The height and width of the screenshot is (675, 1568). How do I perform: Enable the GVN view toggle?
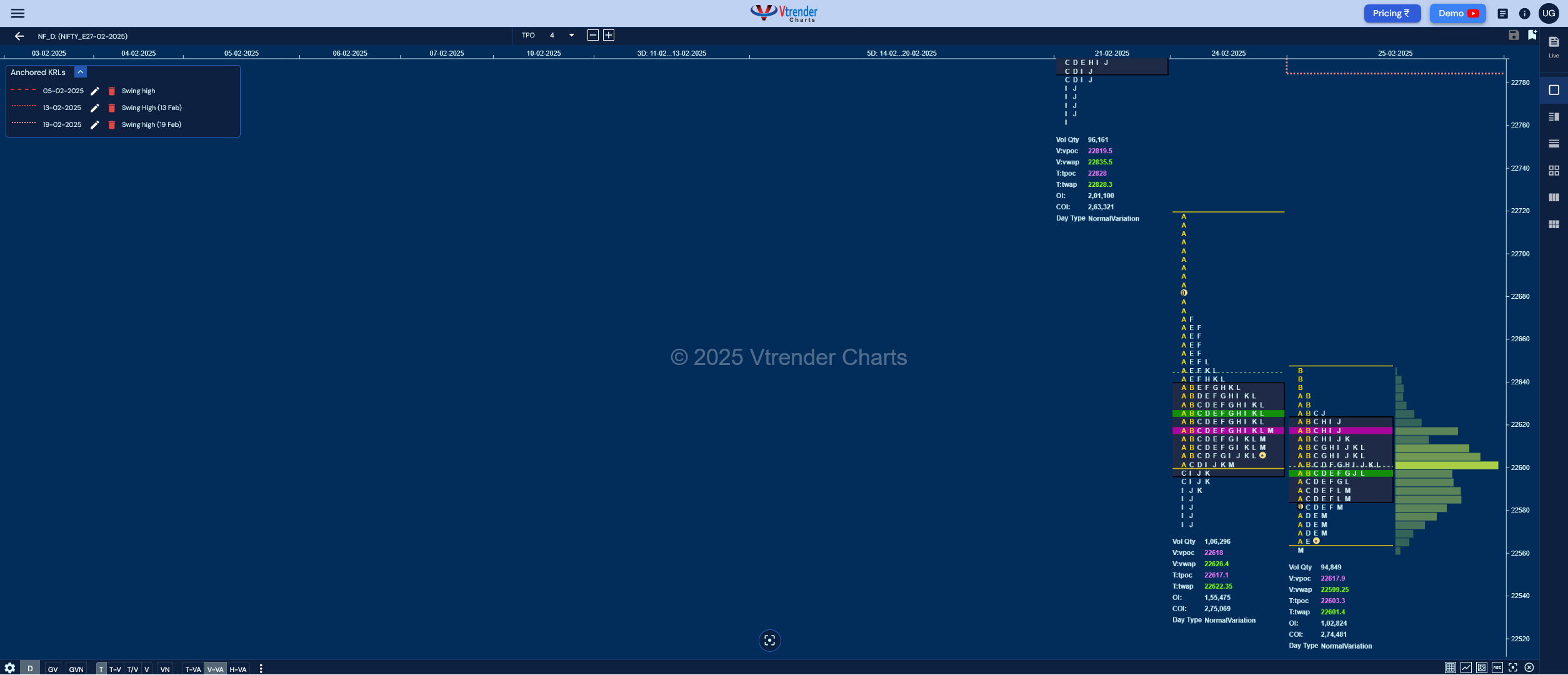[x=76, y=669]
